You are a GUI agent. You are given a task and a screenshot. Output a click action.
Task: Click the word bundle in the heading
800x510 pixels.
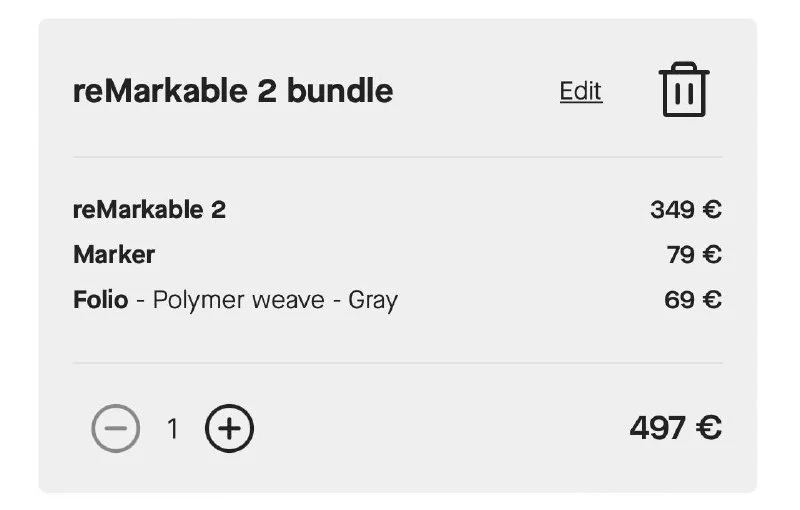click(x=340, y=91)
